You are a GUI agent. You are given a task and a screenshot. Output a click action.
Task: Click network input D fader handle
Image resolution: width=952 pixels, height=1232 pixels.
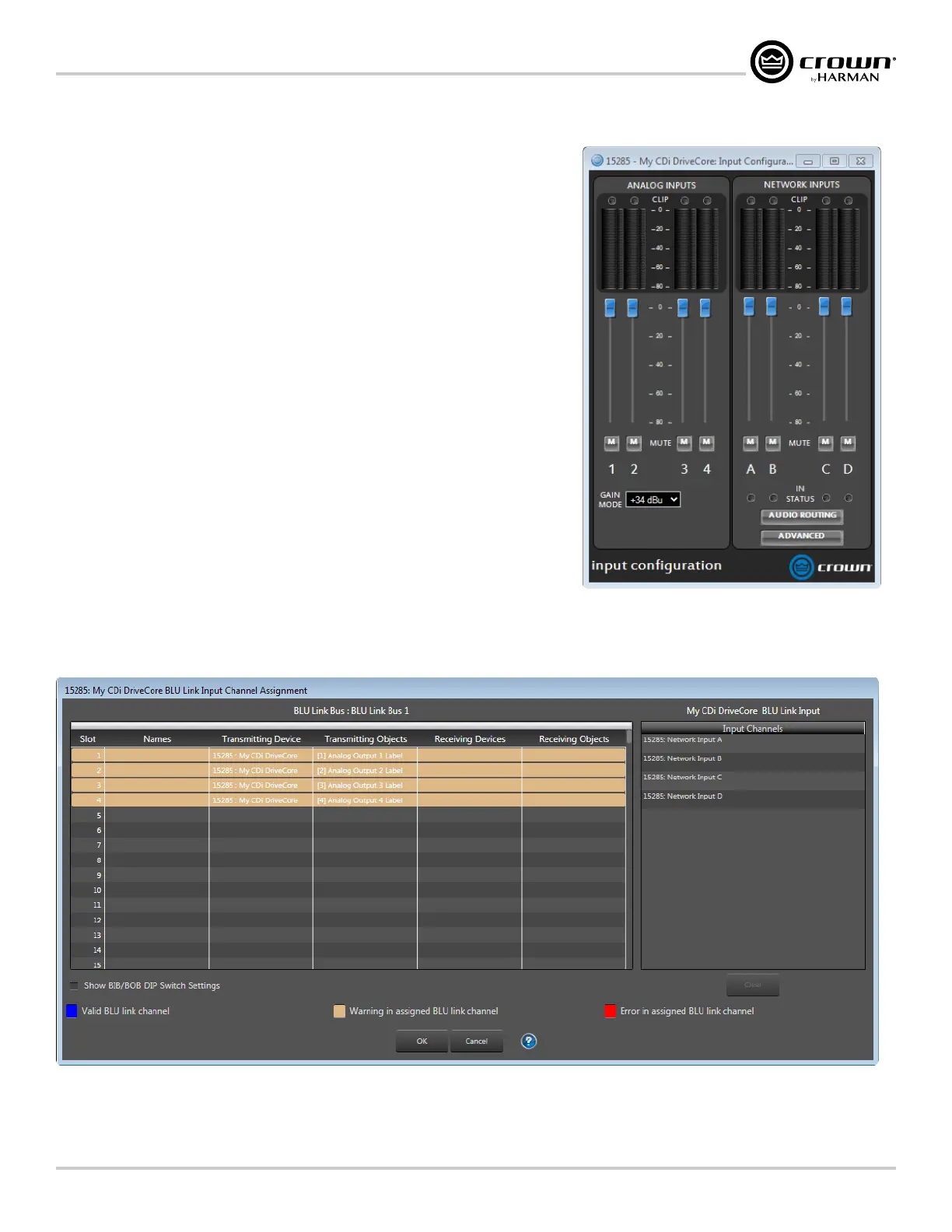[x=847, y=306]
